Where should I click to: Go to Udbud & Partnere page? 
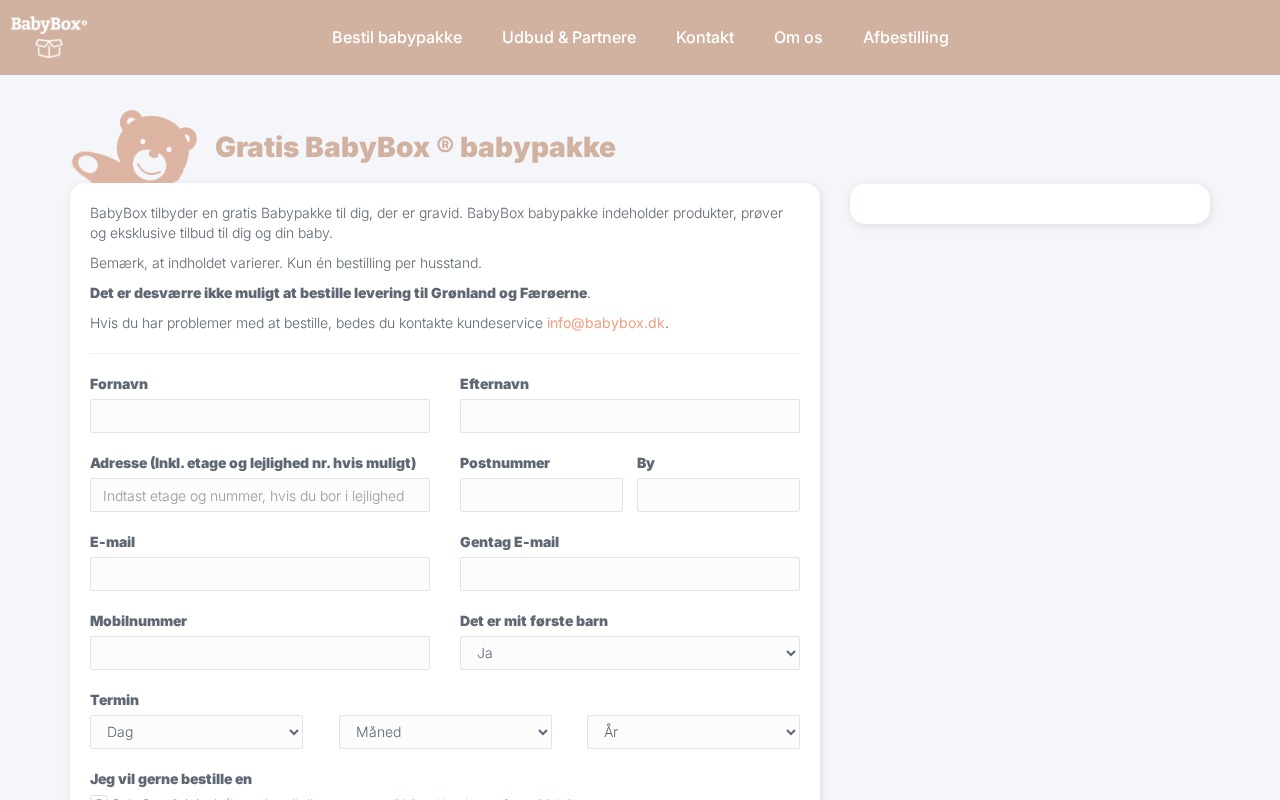pos(569,37)
